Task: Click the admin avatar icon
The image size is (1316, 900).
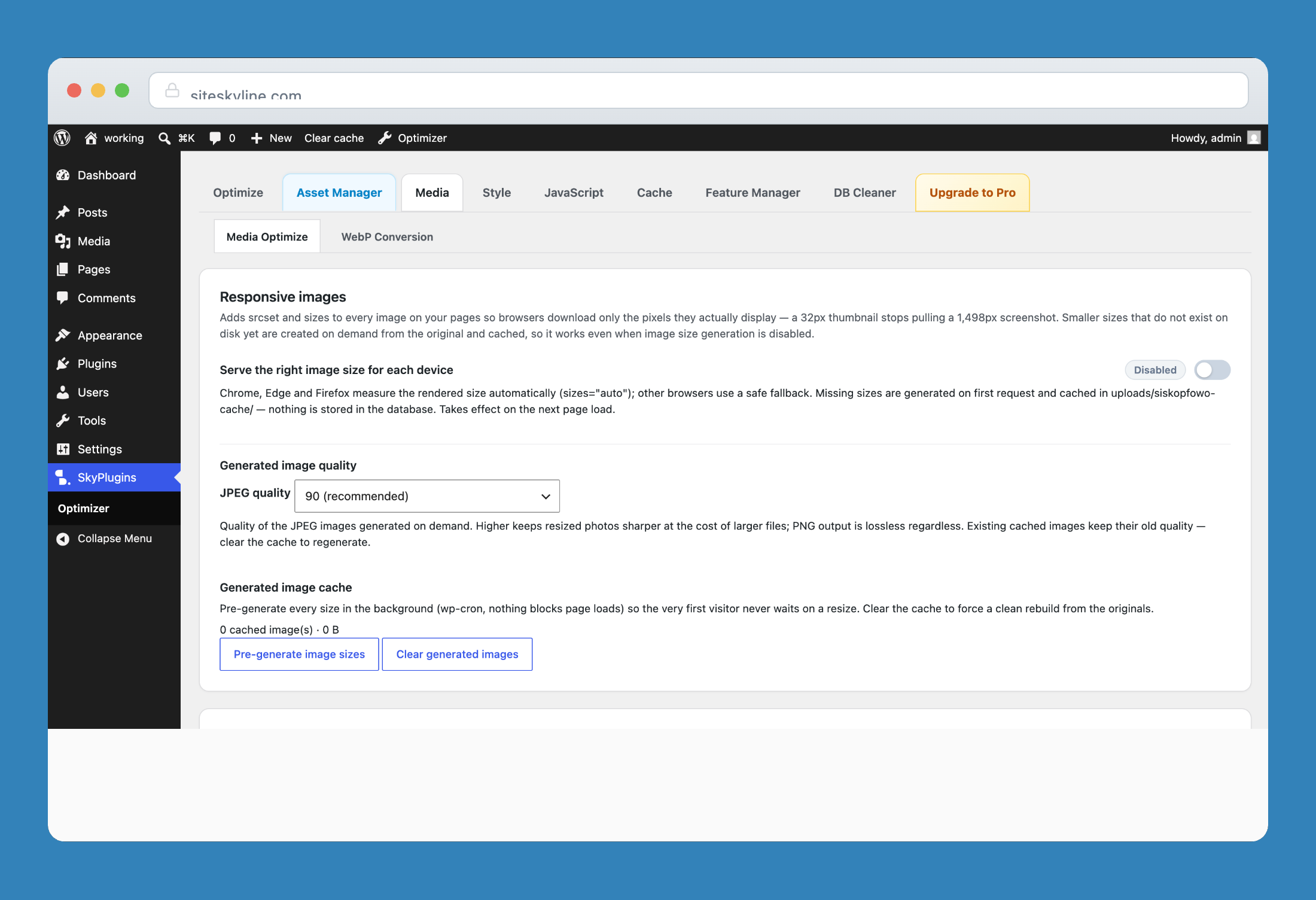Action: point(1254,138)
